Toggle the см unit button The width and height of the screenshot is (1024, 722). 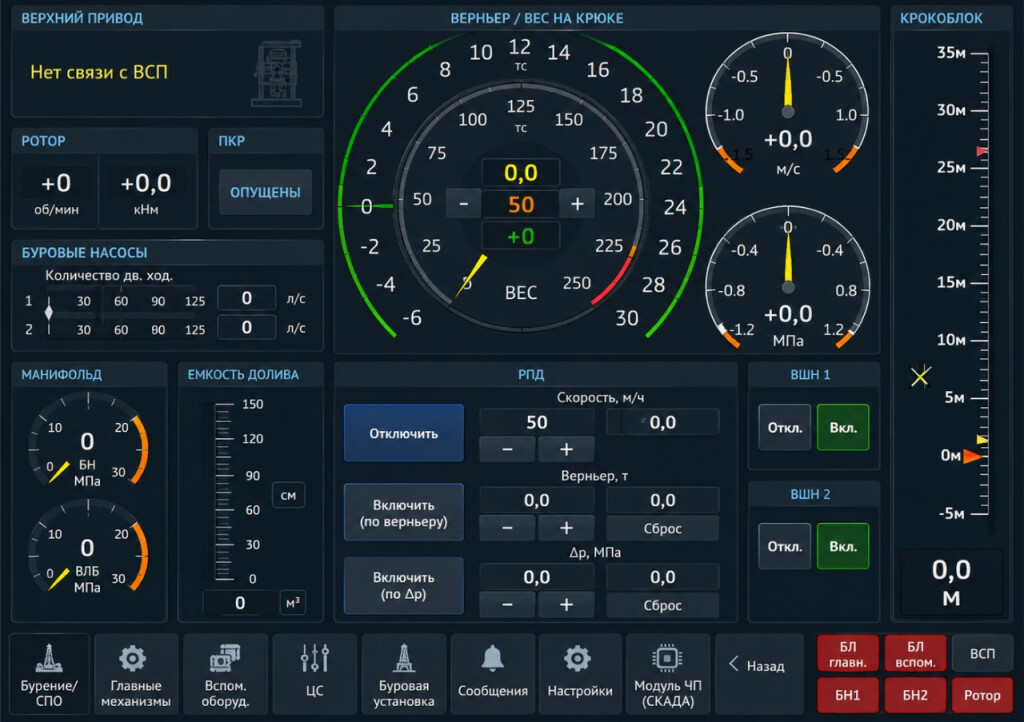pyautogui.click(x=288, y=495)
